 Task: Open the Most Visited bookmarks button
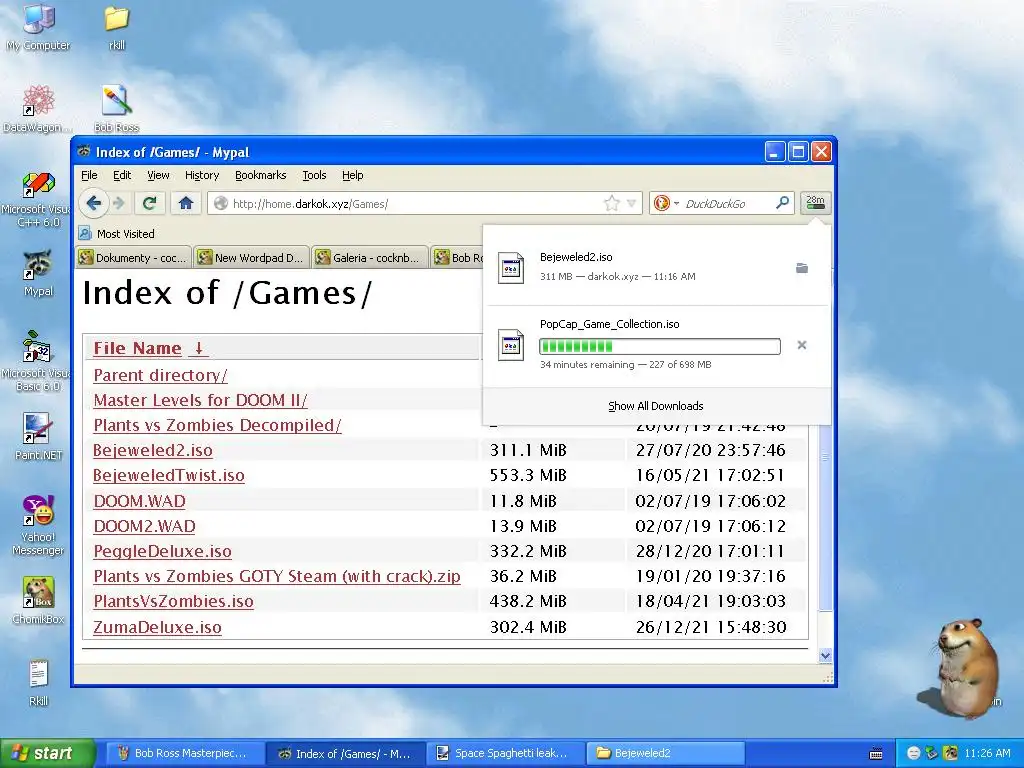[117, 233]
